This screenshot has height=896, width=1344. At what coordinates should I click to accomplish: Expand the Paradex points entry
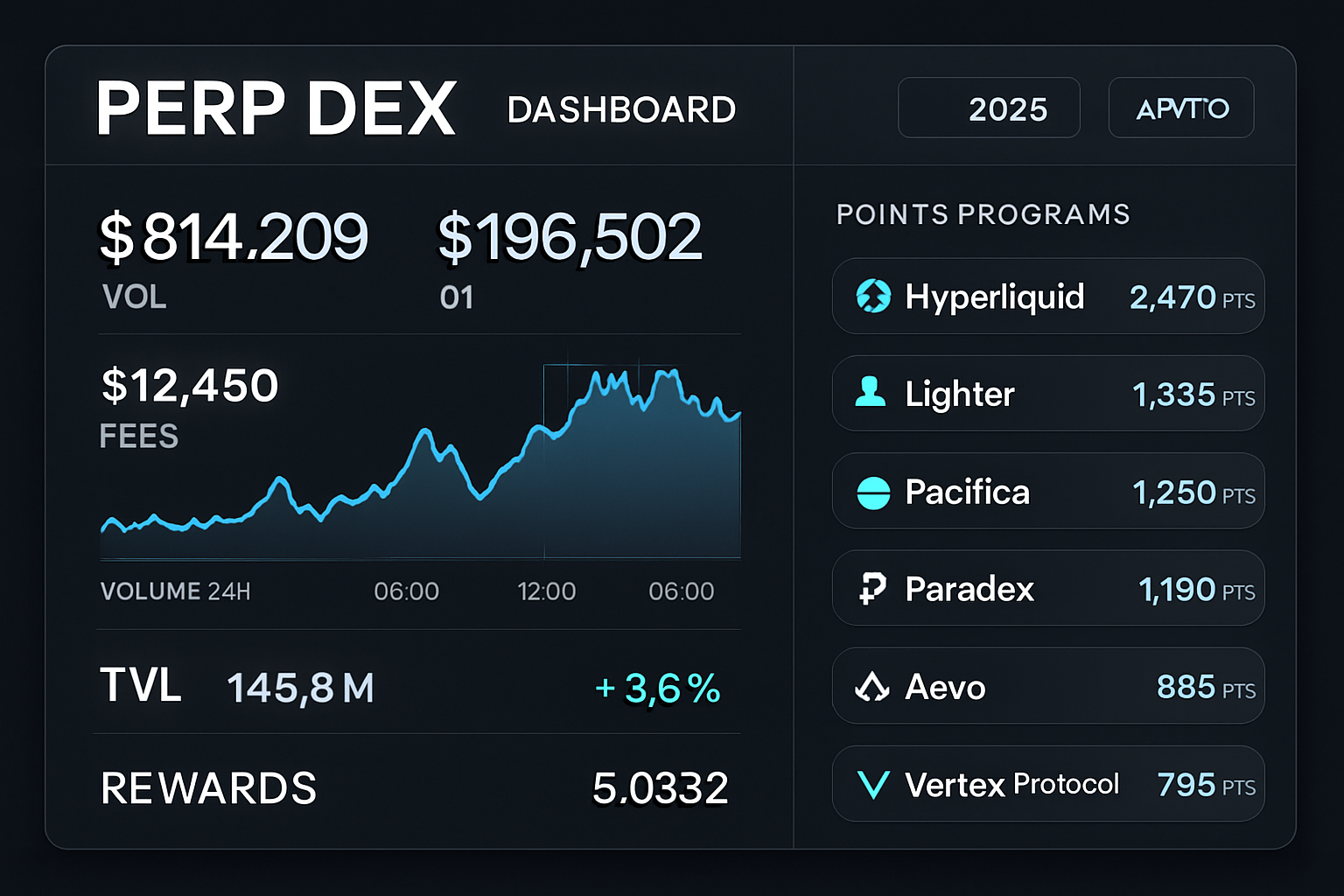point(1047,589)
